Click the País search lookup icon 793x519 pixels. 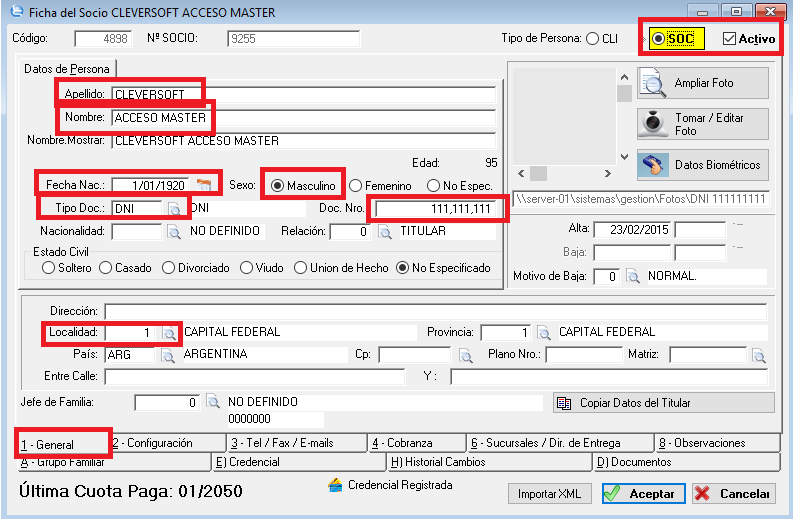pyautogui.click(x=169, y=355)
